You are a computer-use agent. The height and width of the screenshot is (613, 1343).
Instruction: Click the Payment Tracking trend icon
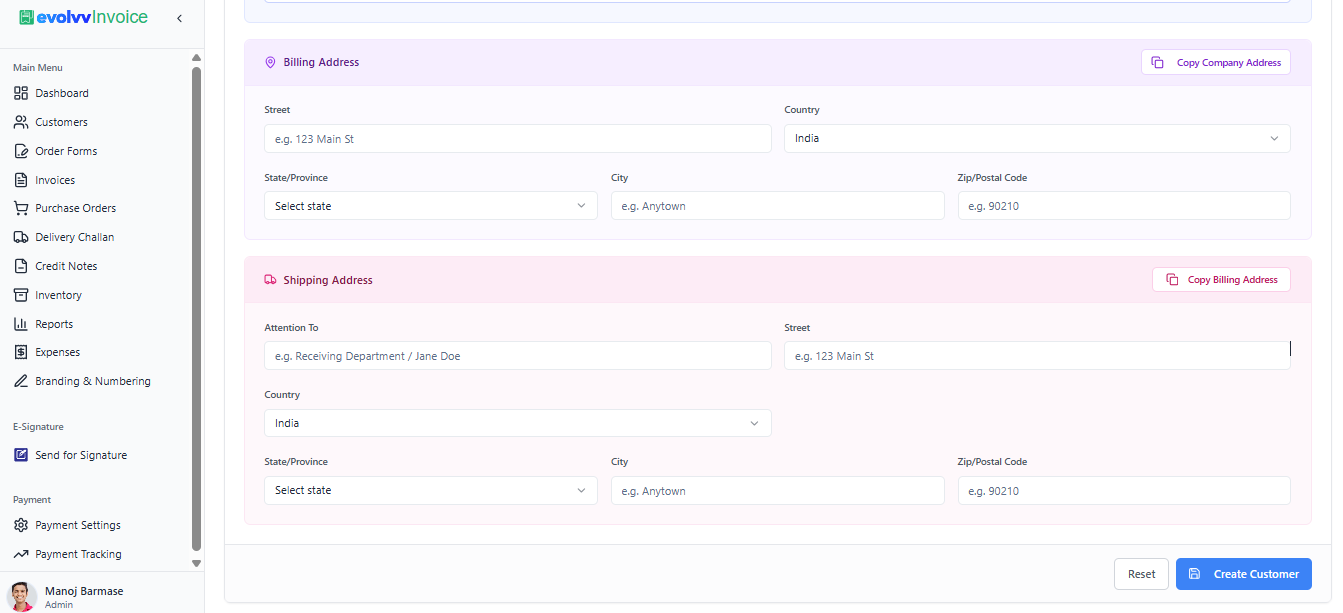pos(21,554)
